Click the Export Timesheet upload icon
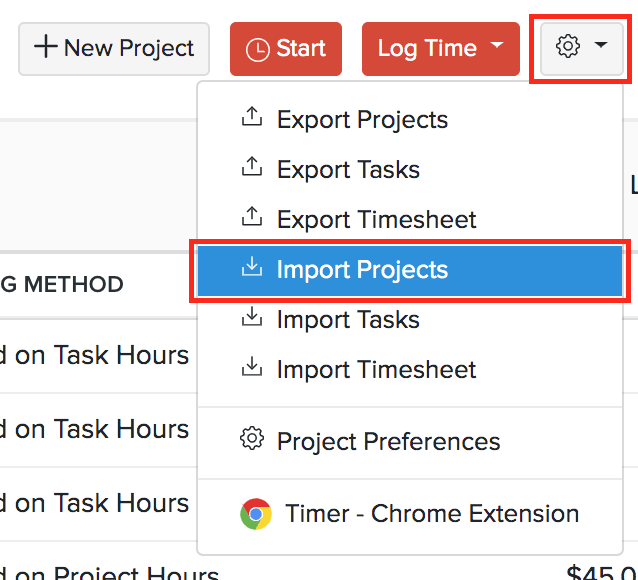Viewport: 638px width, 580px height. [252, 218]
